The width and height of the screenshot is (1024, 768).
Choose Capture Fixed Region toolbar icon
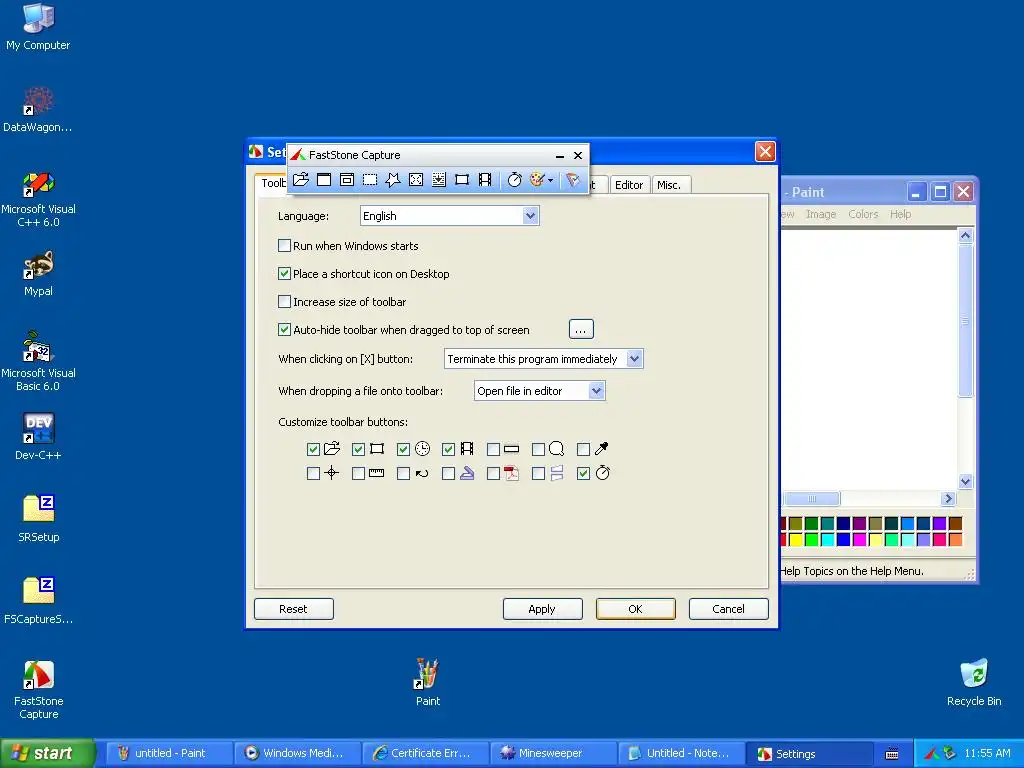coord(462,180)
